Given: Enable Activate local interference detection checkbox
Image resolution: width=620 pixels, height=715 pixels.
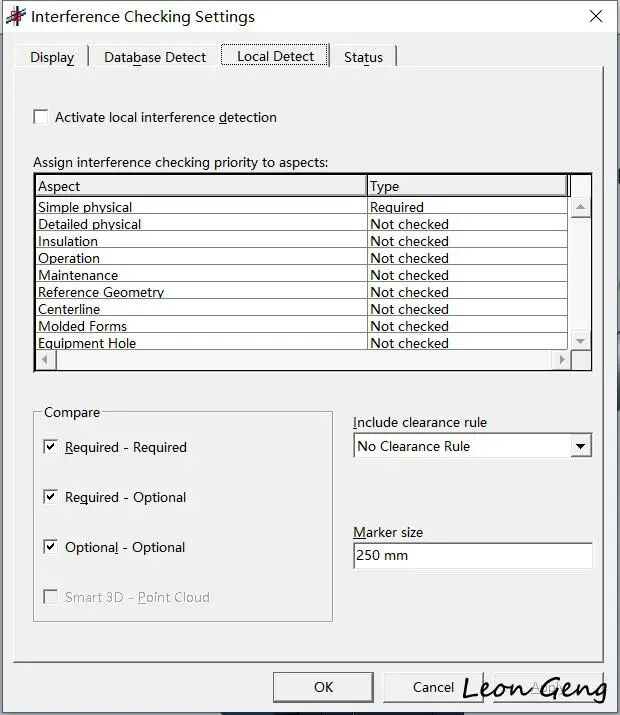Looking at the screenshot, I should point(41,117).
